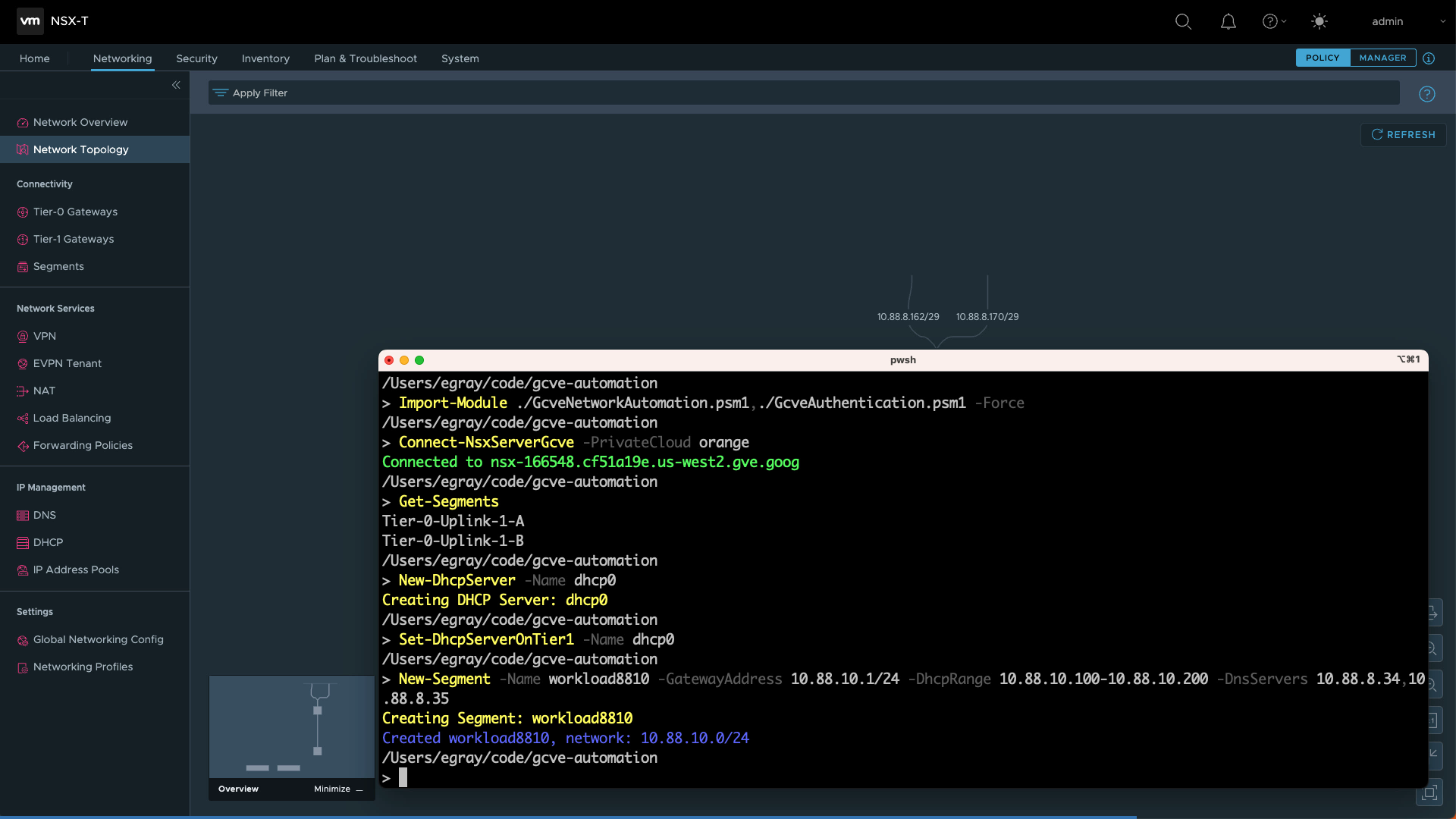Click the NAT icon

23,391
